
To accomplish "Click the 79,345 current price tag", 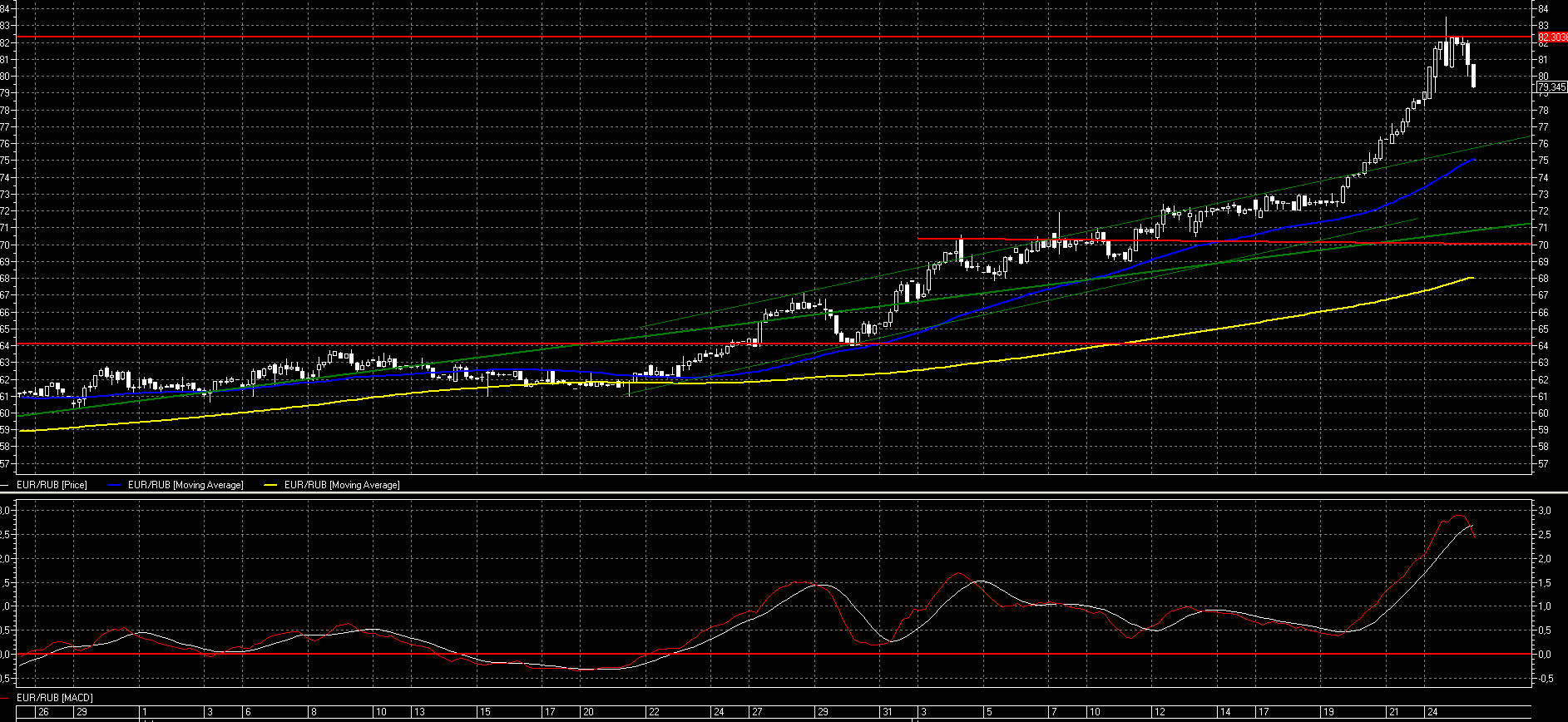I will tap(1551, 87).
